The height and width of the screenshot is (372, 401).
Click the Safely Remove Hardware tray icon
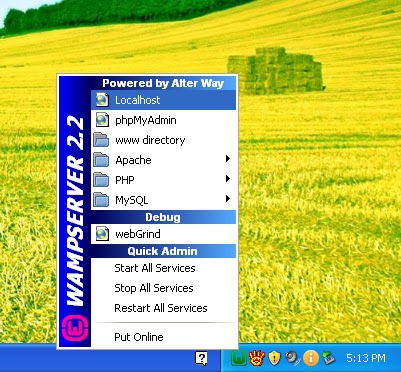(329, 358)
